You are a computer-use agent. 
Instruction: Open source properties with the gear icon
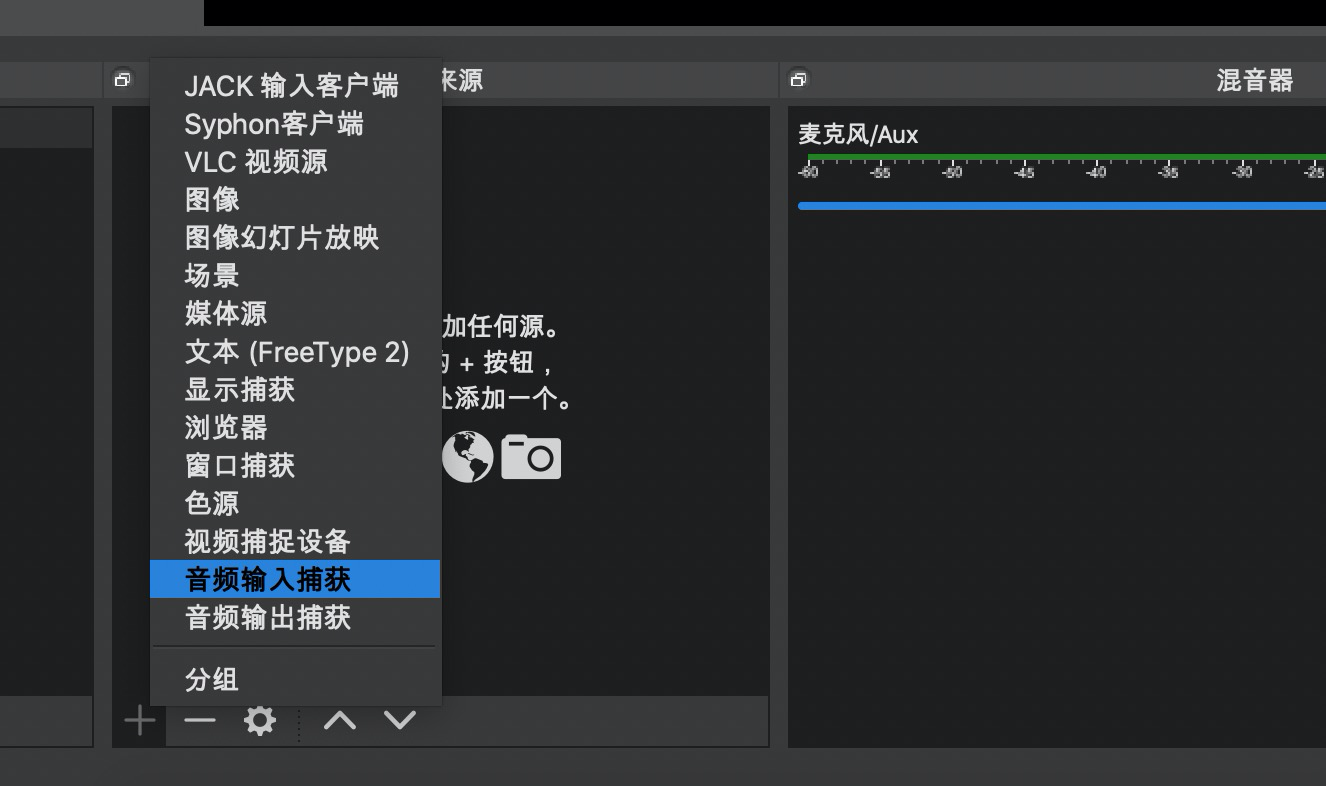[x=260, y=720]
